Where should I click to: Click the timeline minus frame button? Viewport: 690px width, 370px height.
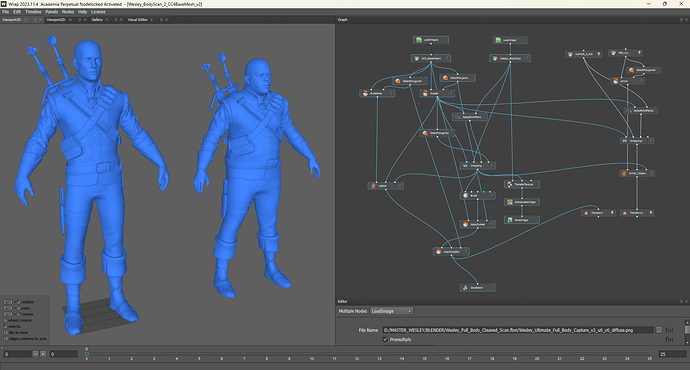[x=36, y=354]
